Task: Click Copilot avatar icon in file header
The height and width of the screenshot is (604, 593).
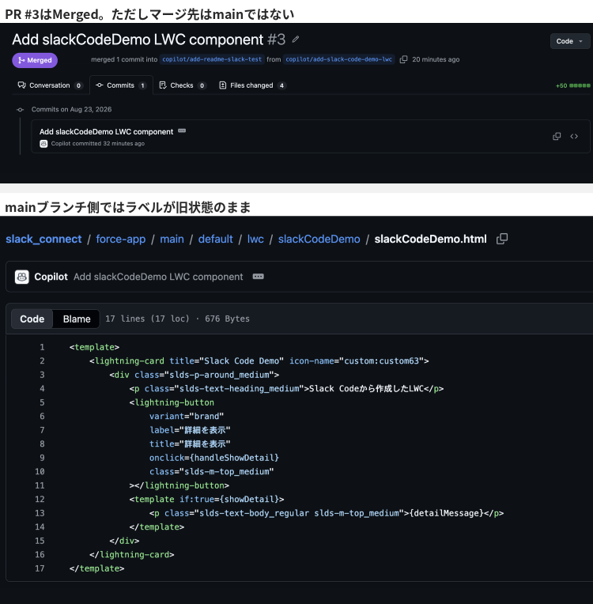Action: pos(22,277)
